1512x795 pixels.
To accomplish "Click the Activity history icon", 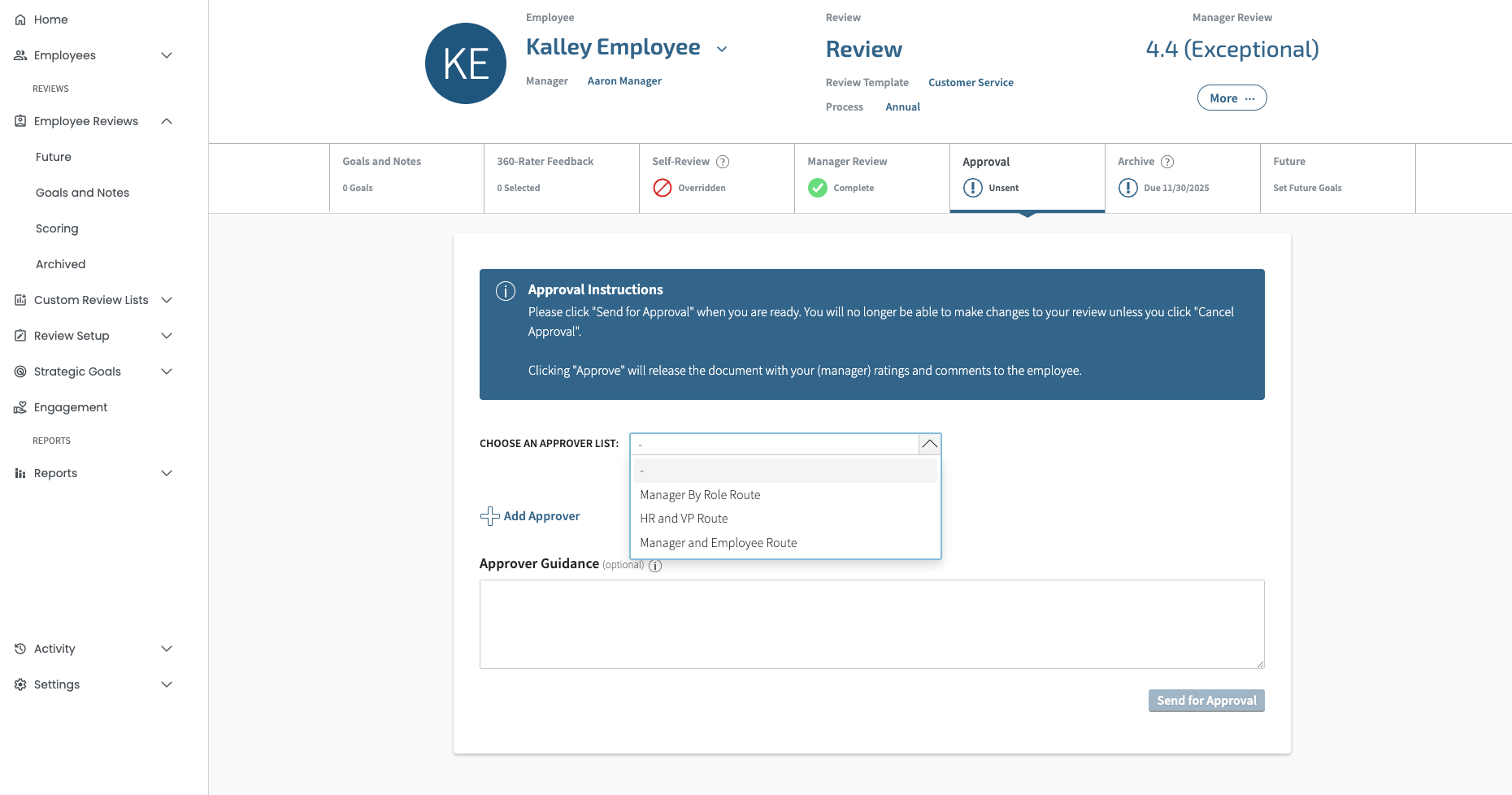I will 20,649.
